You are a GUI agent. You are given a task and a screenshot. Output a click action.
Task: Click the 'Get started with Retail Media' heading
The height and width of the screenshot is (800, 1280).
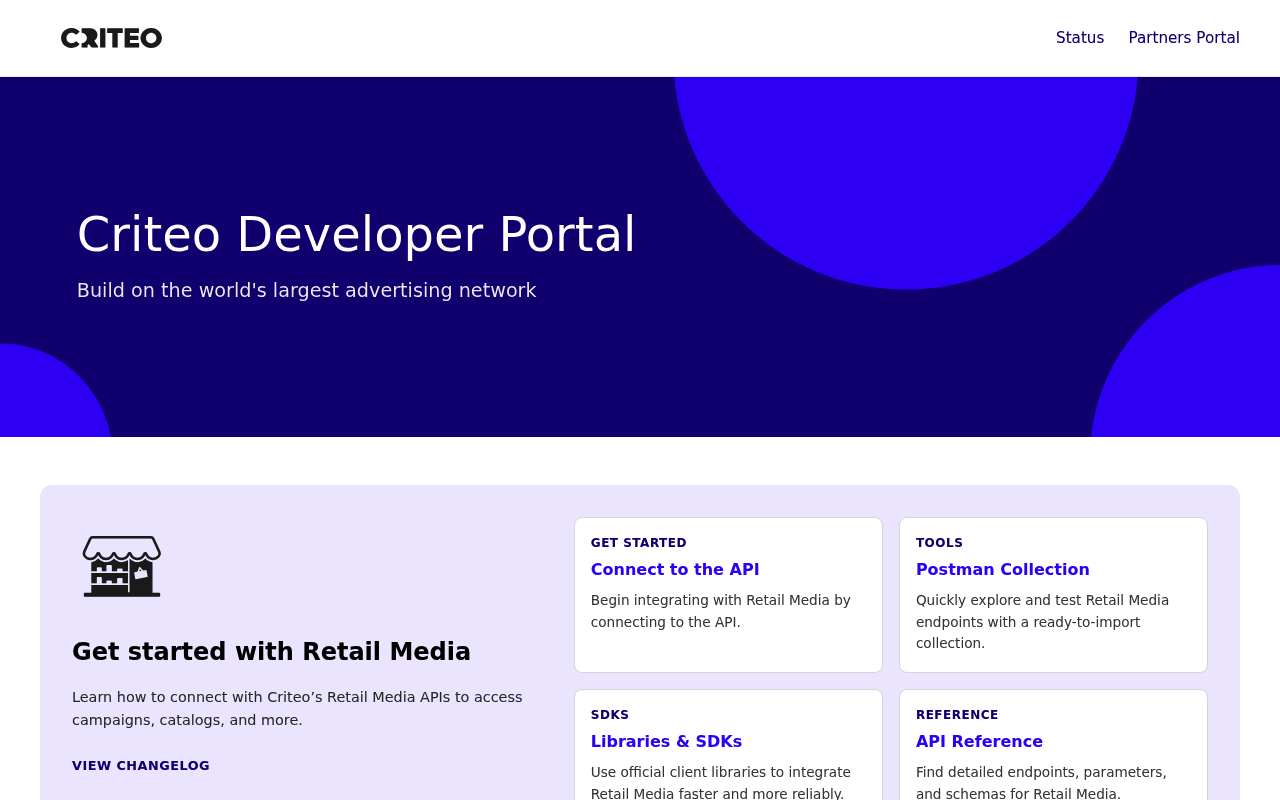[x=271, y=652]
